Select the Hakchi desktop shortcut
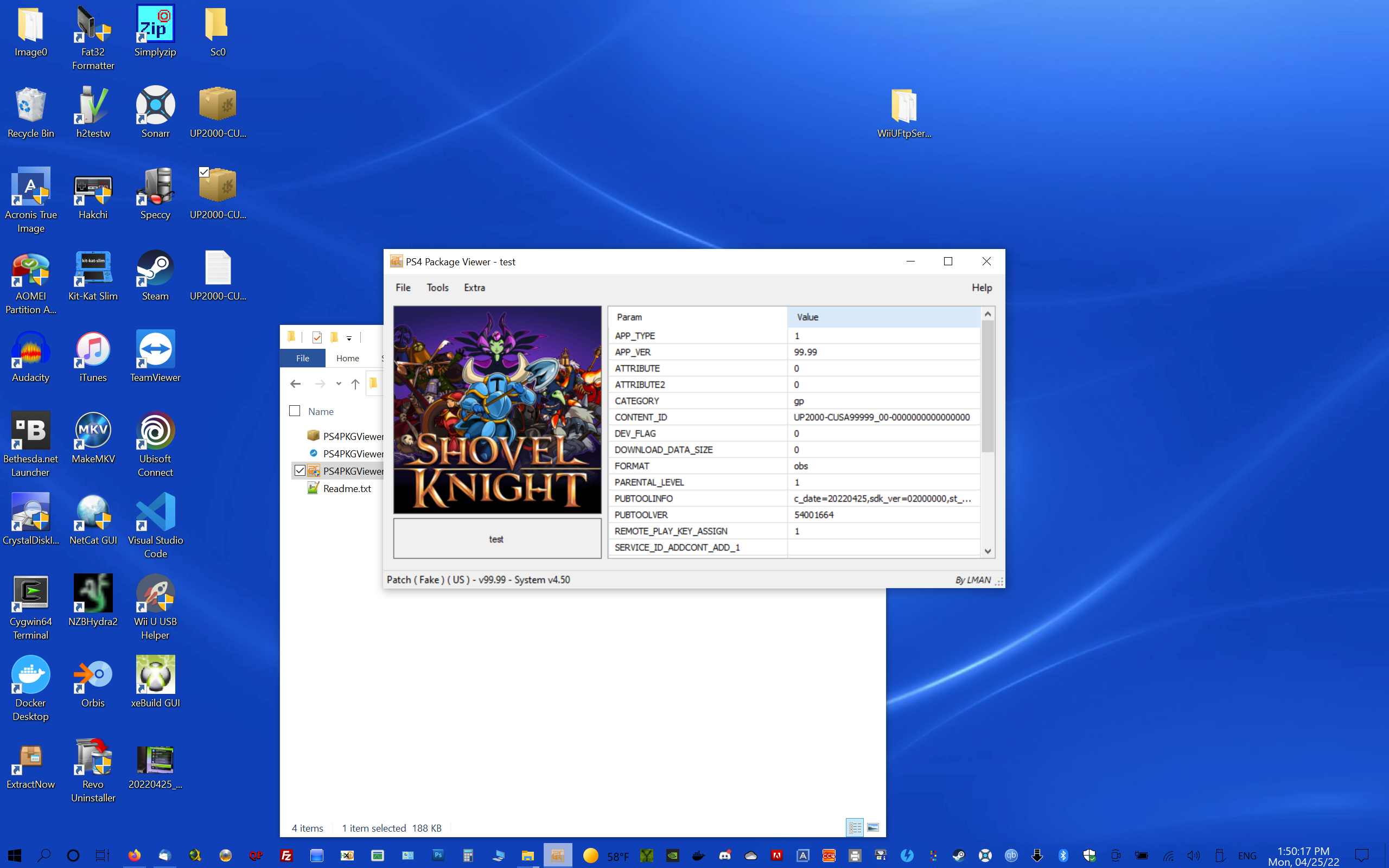 point(93,194)
